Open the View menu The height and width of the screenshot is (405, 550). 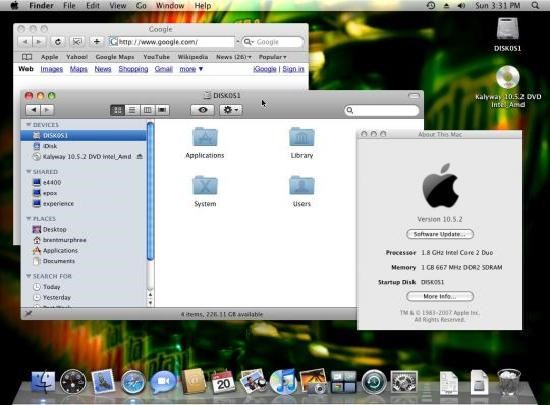click(x=118, y=6)
